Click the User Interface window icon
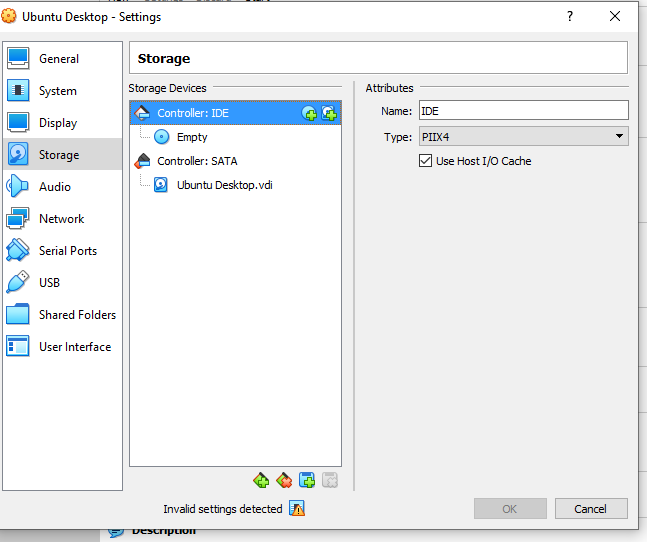The image size is (647, 542). [18, 346]
